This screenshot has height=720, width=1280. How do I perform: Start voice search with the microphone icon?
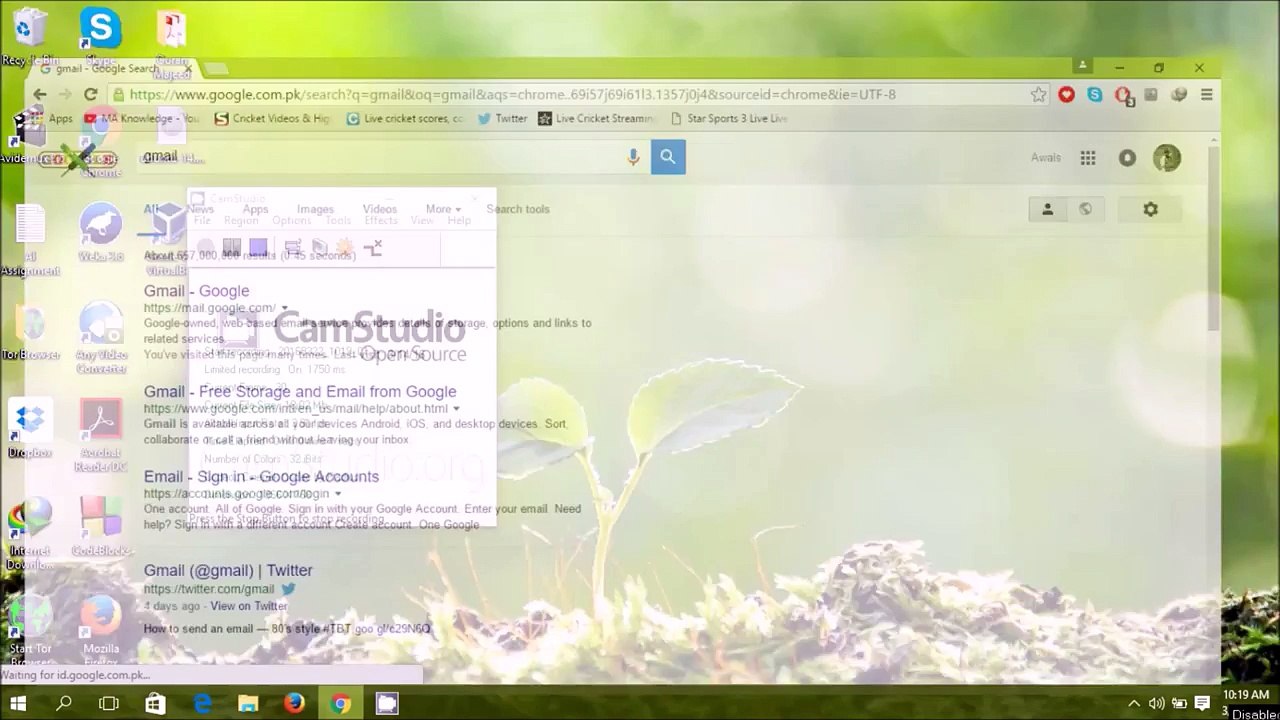point(633,157)
